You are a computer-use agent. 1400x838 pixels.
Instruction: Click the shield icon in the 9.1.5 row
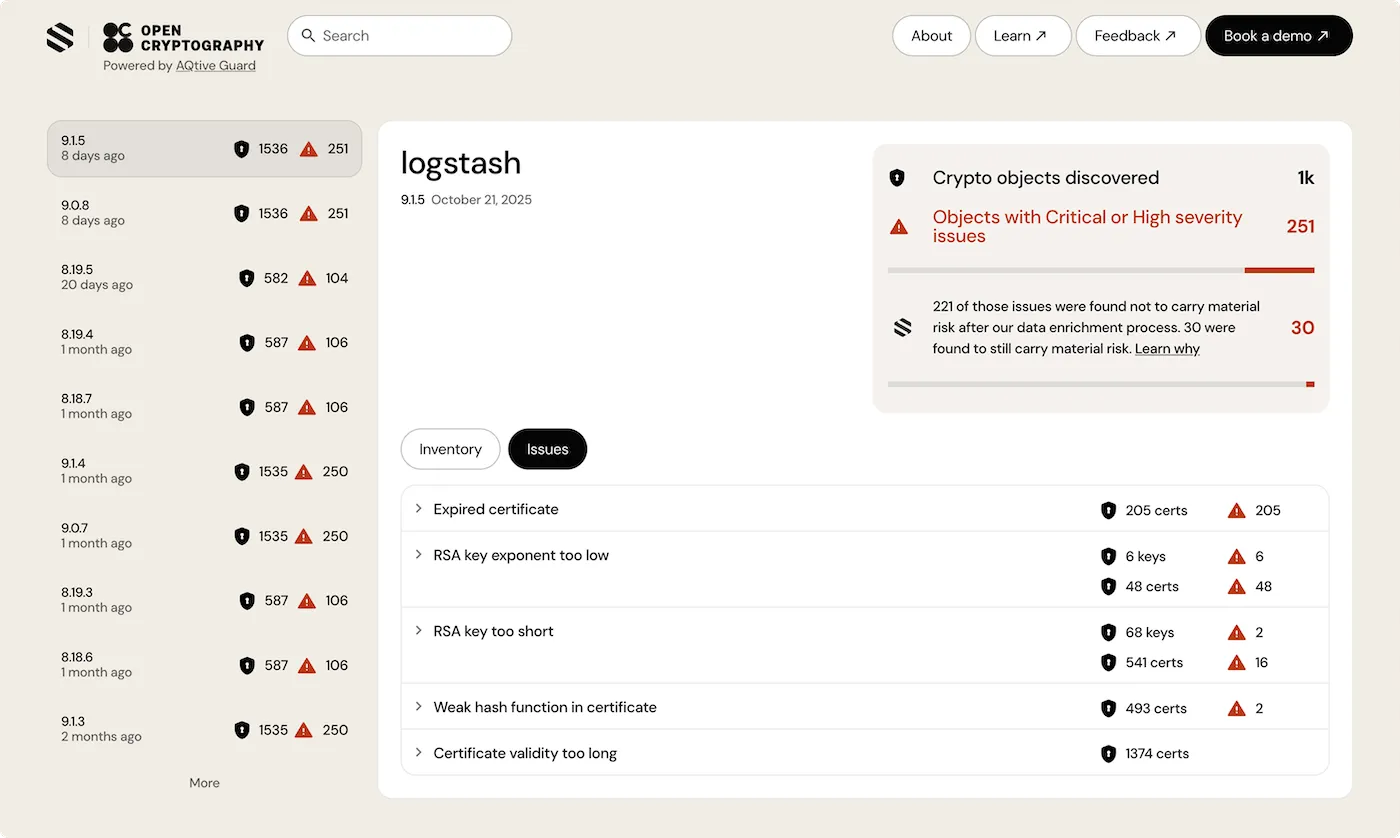tap(241, 149)
